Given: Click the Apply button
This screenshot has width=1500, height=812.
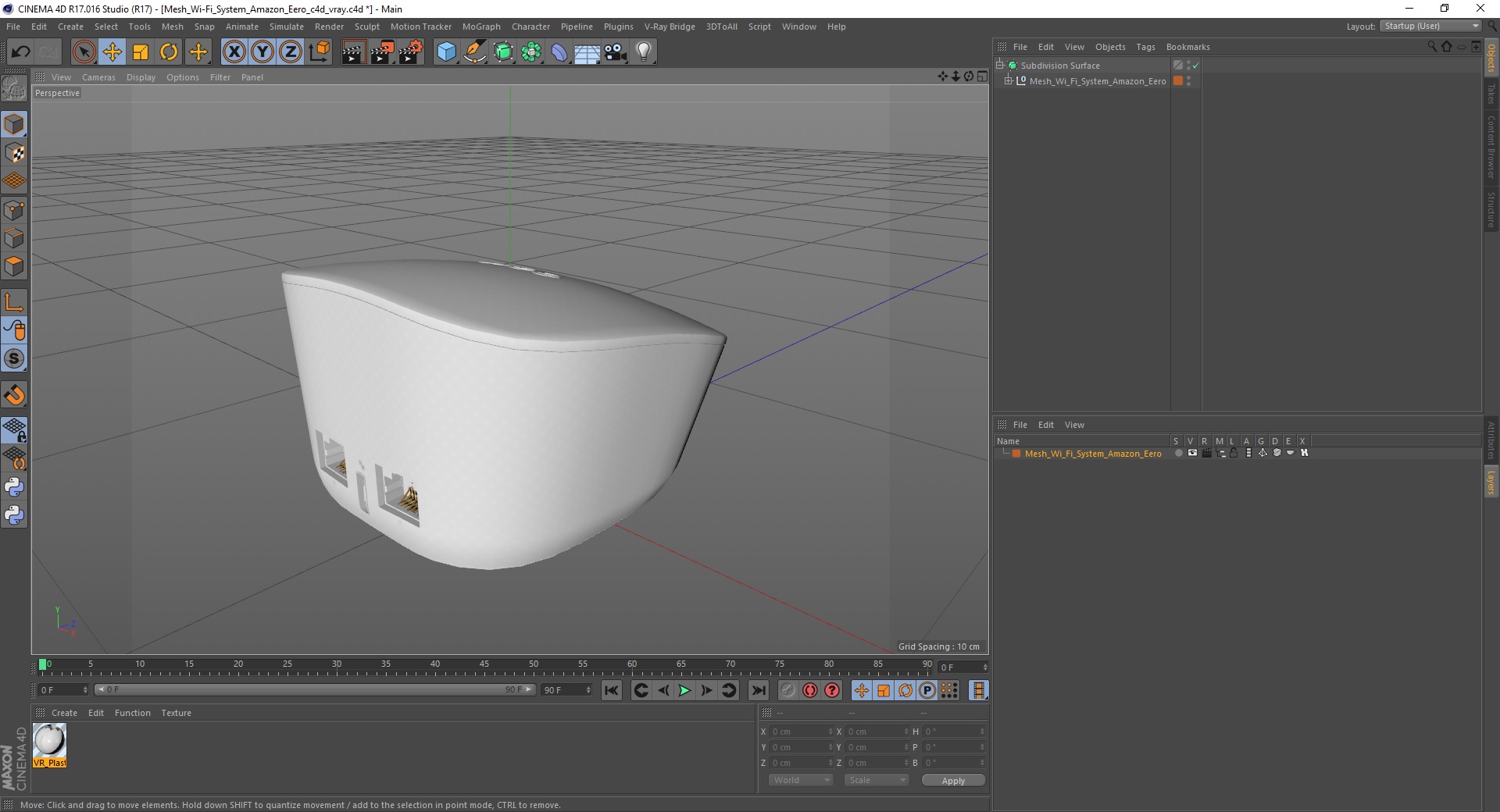Looking at the screenshot, I should (953, 781).
